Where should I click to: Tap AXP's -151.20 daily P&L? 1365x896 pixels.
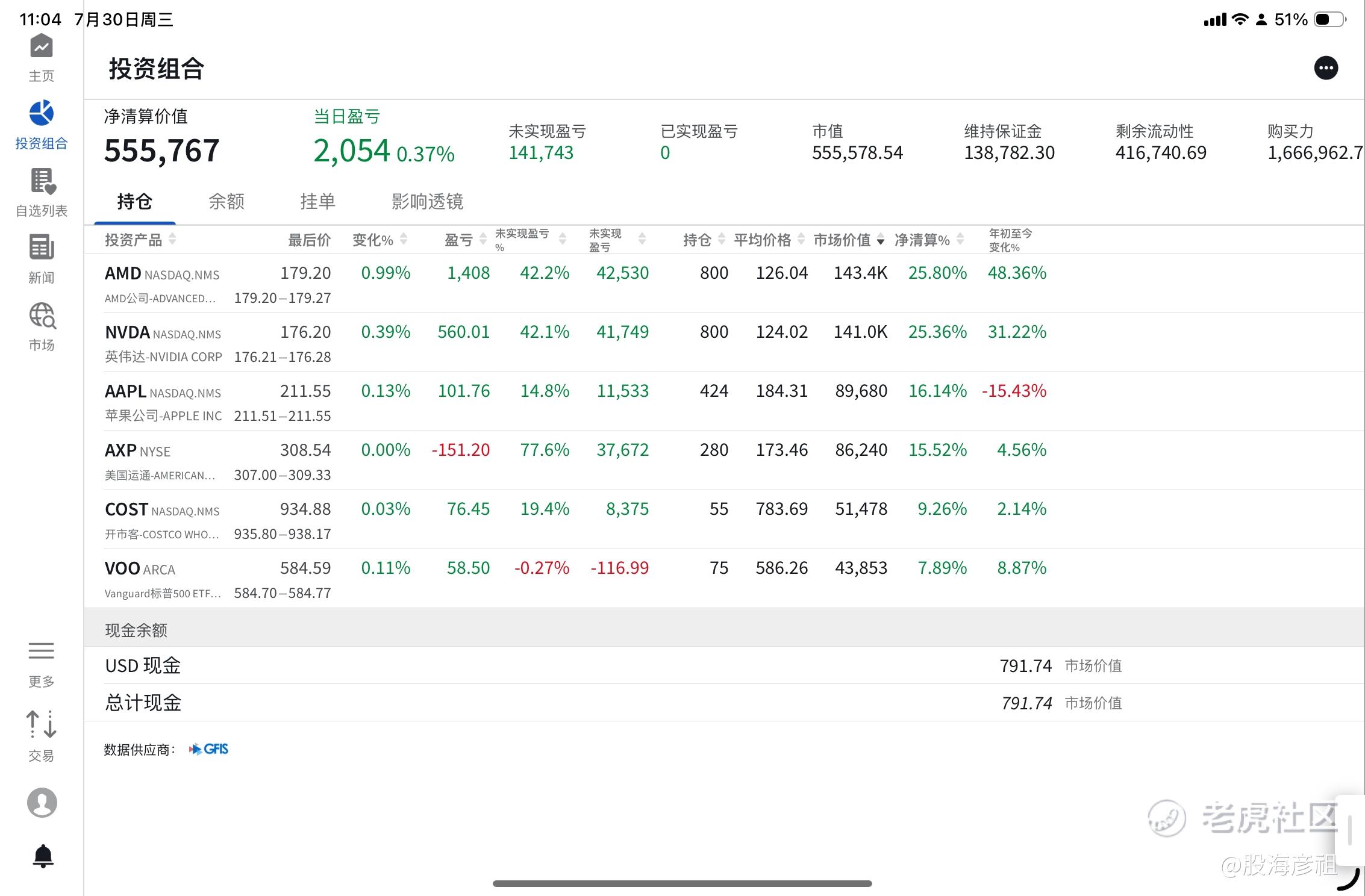tap(461, 450)
